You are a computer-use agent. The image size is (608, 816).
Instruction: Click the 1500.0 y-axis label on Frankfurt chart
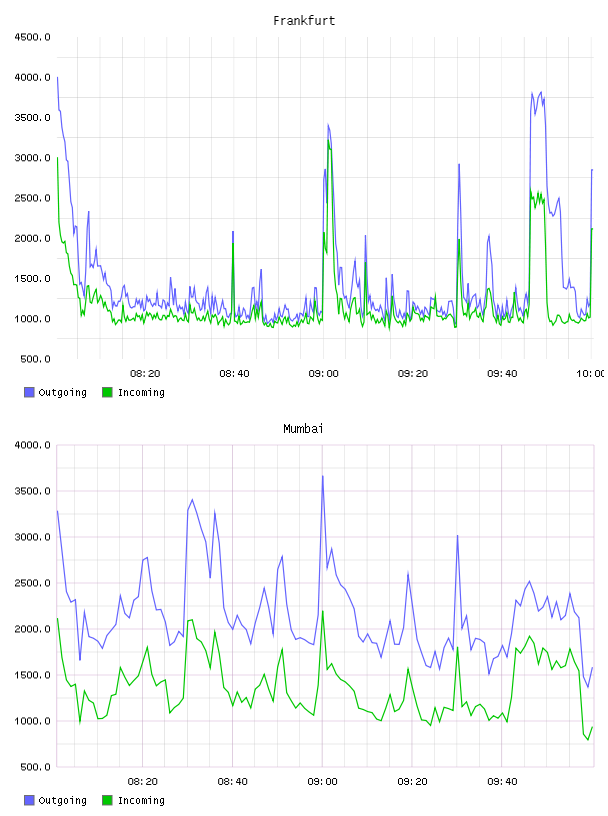(33, 278)
